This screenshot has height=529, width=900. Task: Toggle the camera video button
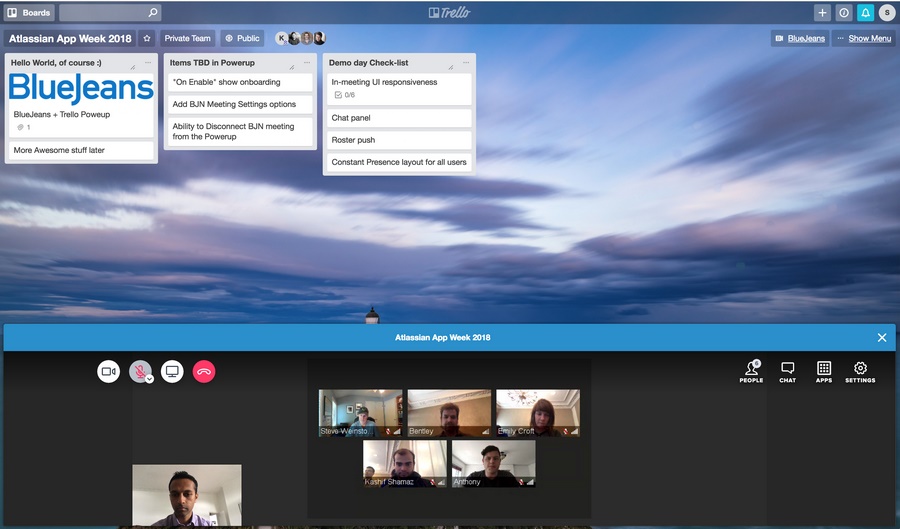coord(108,372)
